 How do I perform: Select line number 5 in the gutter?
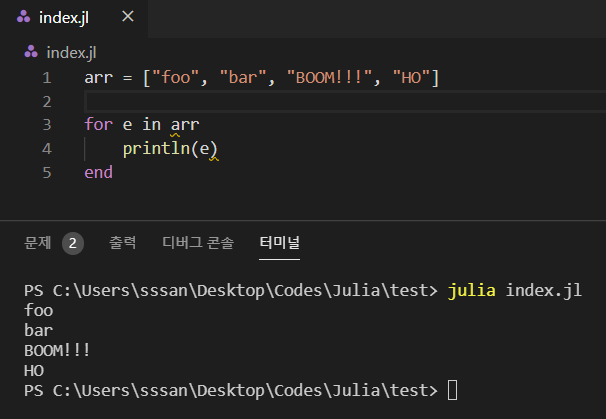[47, 172]
